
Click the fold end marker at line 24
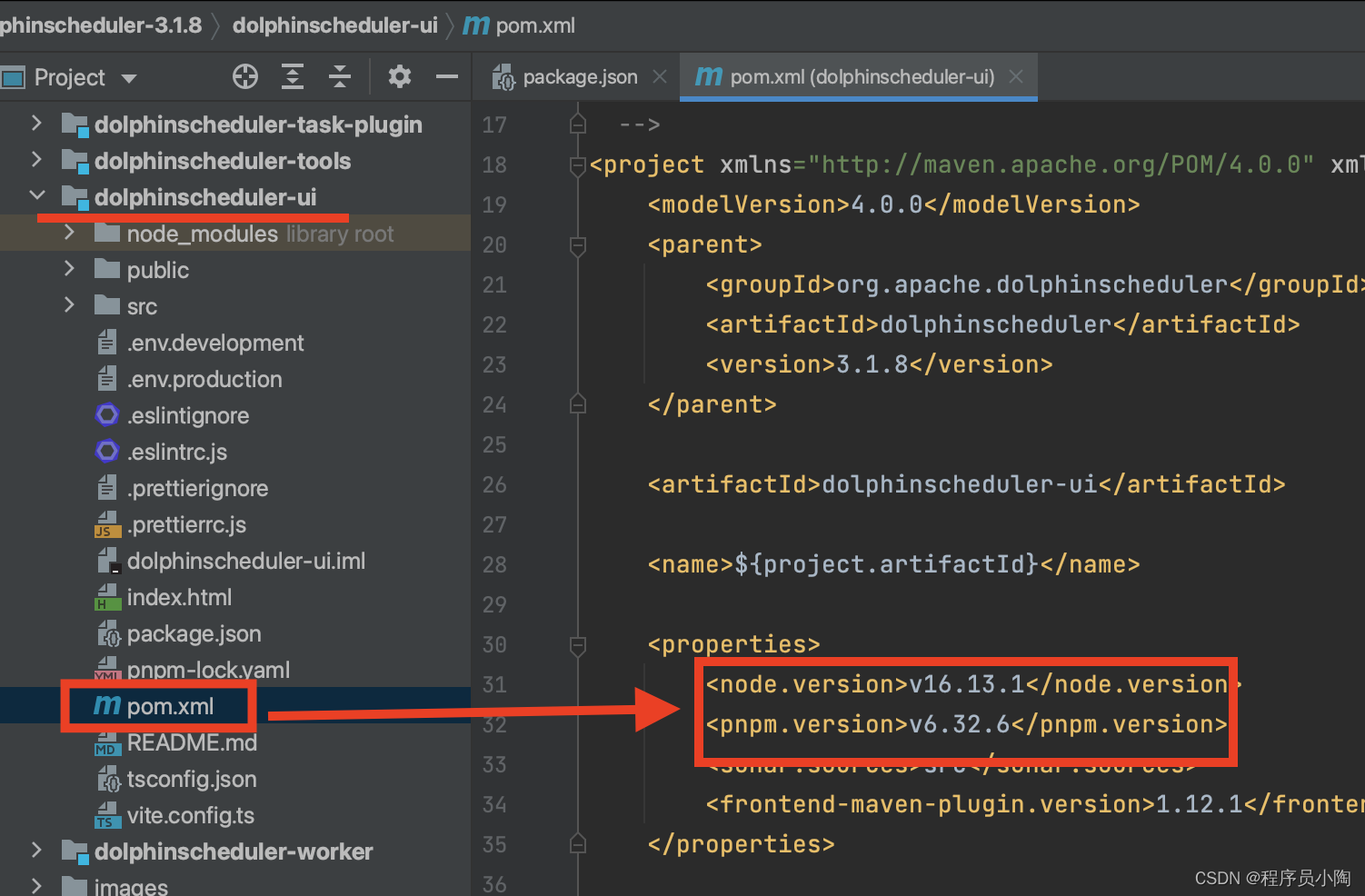point(577,403)
